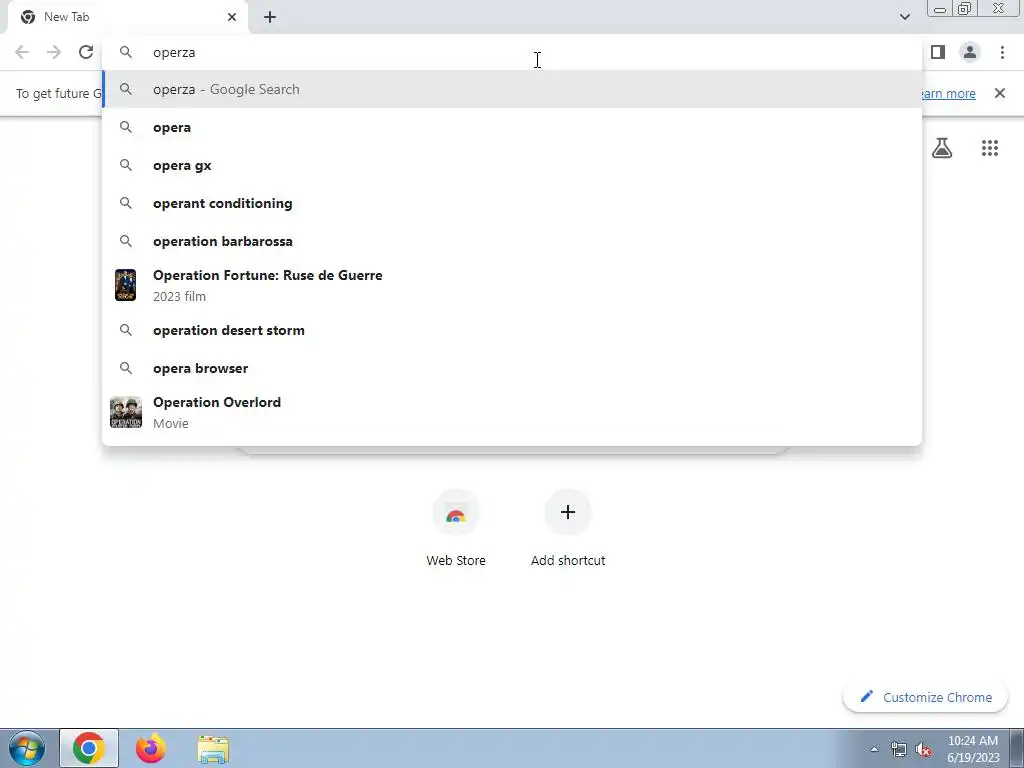The image size is (1024, 768).
Task: Toggle the side panel icon
Action: 938,52
